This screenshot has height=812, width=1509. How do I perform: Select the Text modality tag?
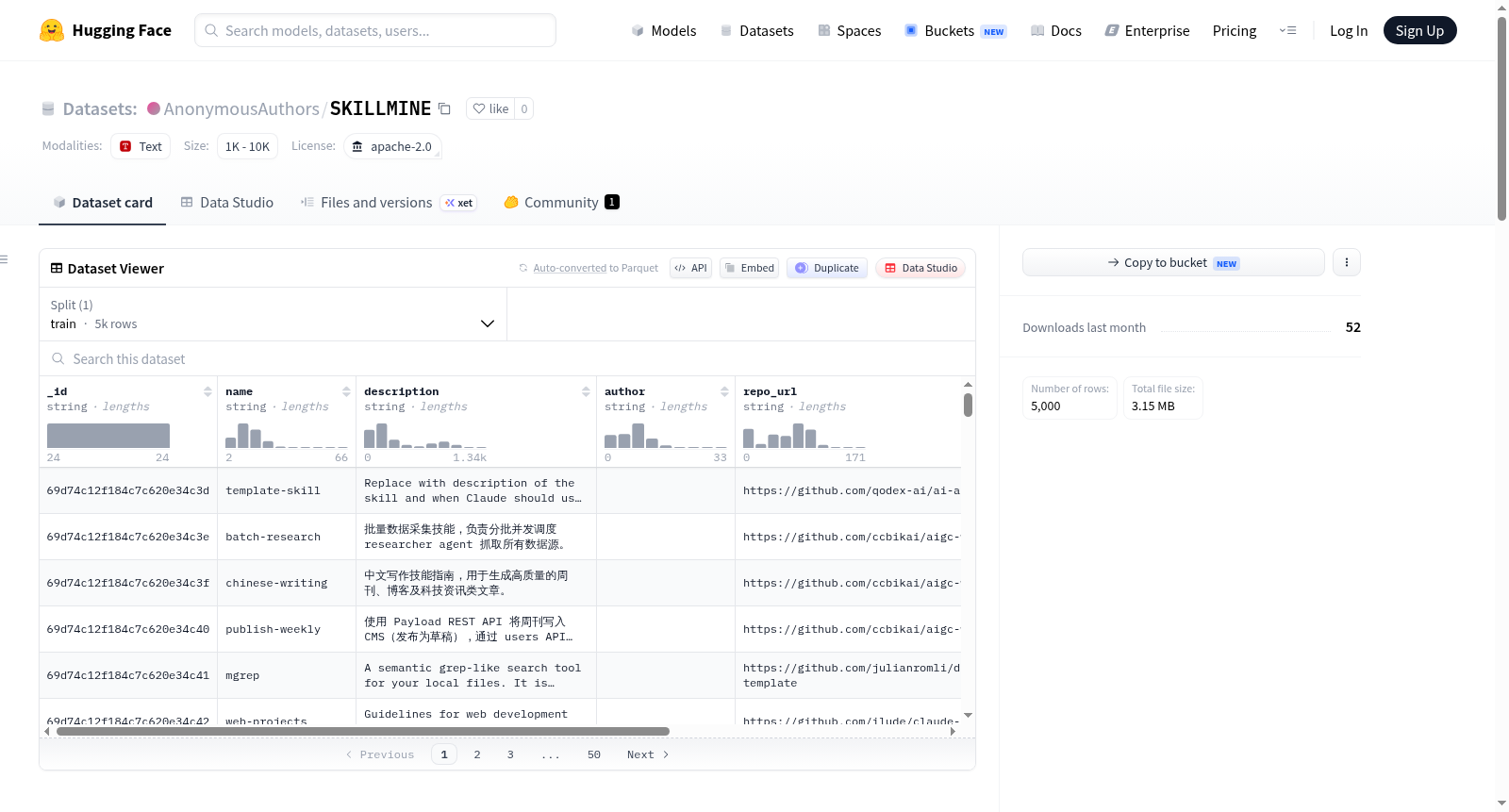pyautogui.click(x=141, y=146)
